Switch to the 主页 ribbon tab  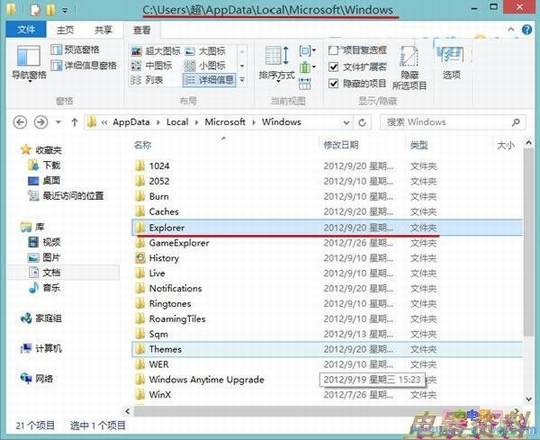pyautogui.click(x=65, y=30)
